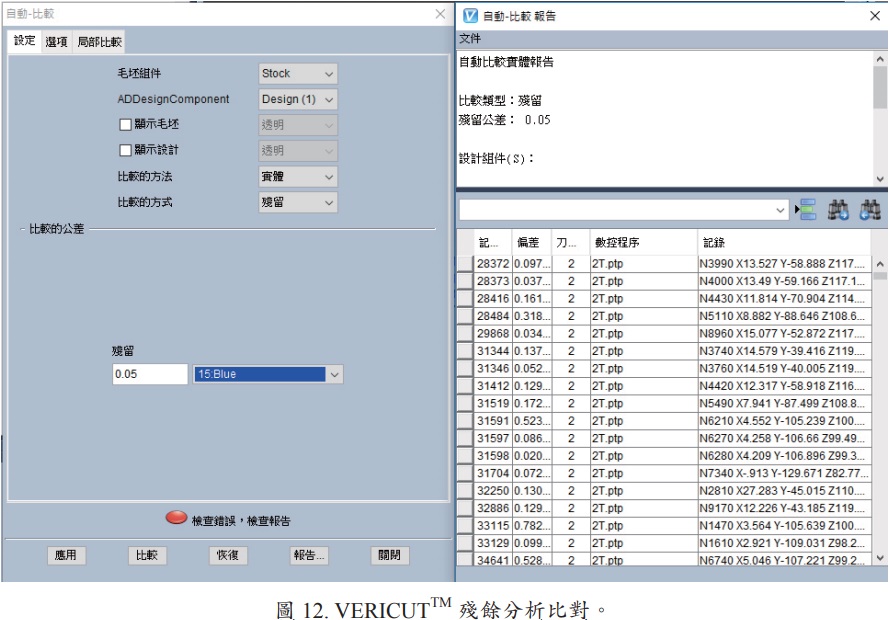Screen dimensions: 890x620
Task: Toggle the row selector box for record 31591
Action: tap(465, 421)
